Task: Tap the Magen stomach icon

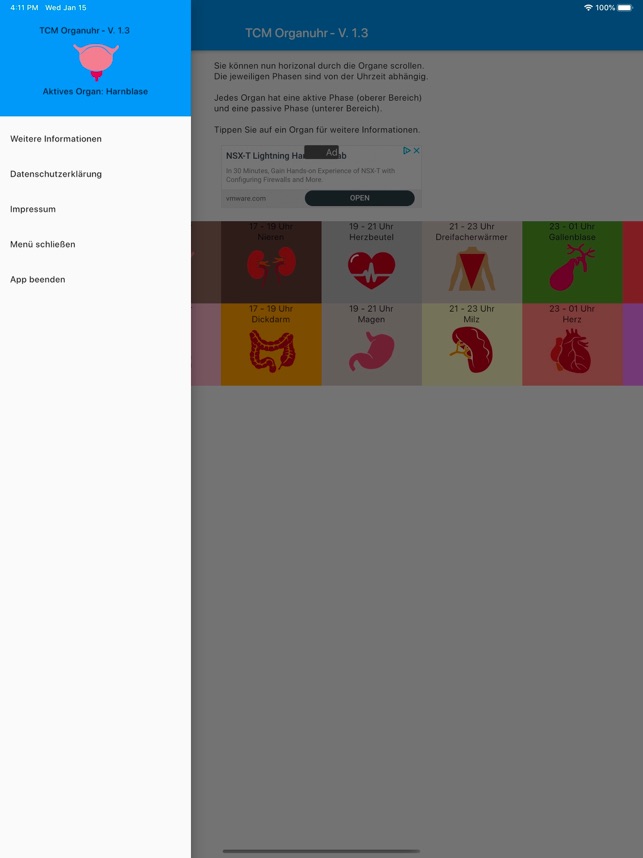Action: 372,351
